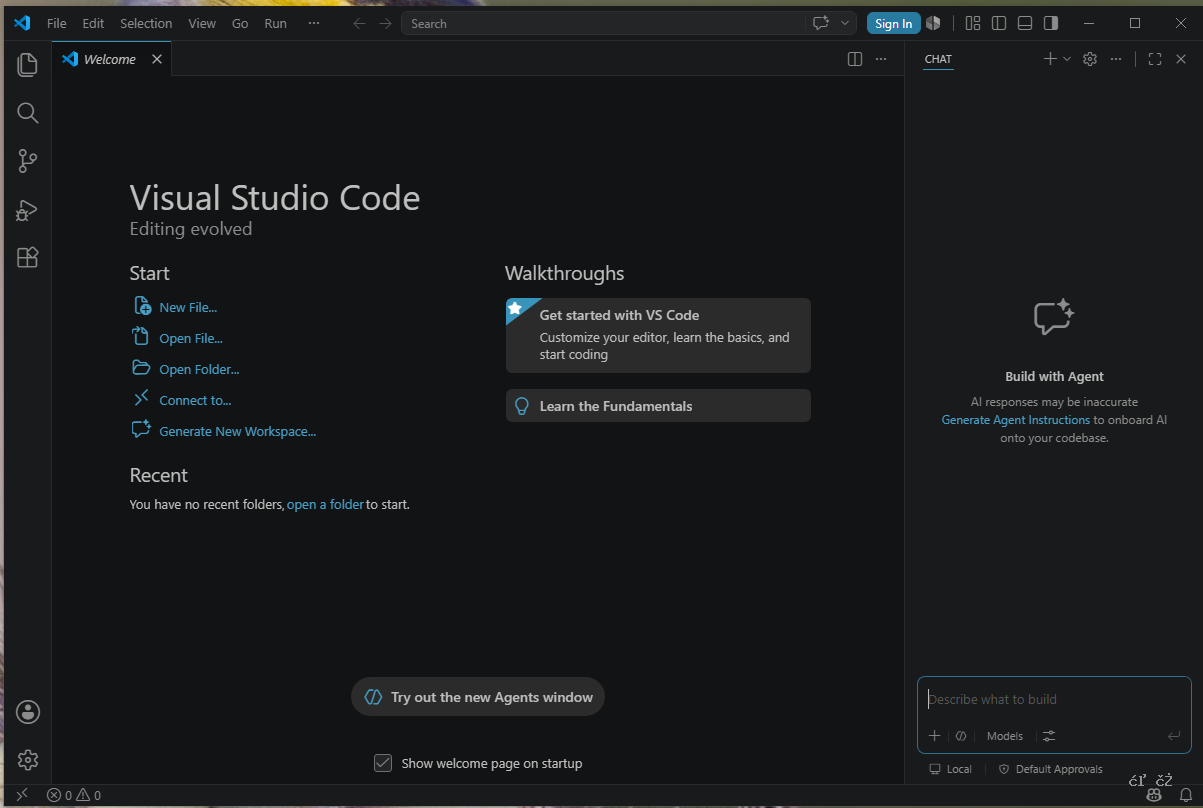1203x808 pixels.
Task: Close the Welcome tab
Action: point(157,59)
